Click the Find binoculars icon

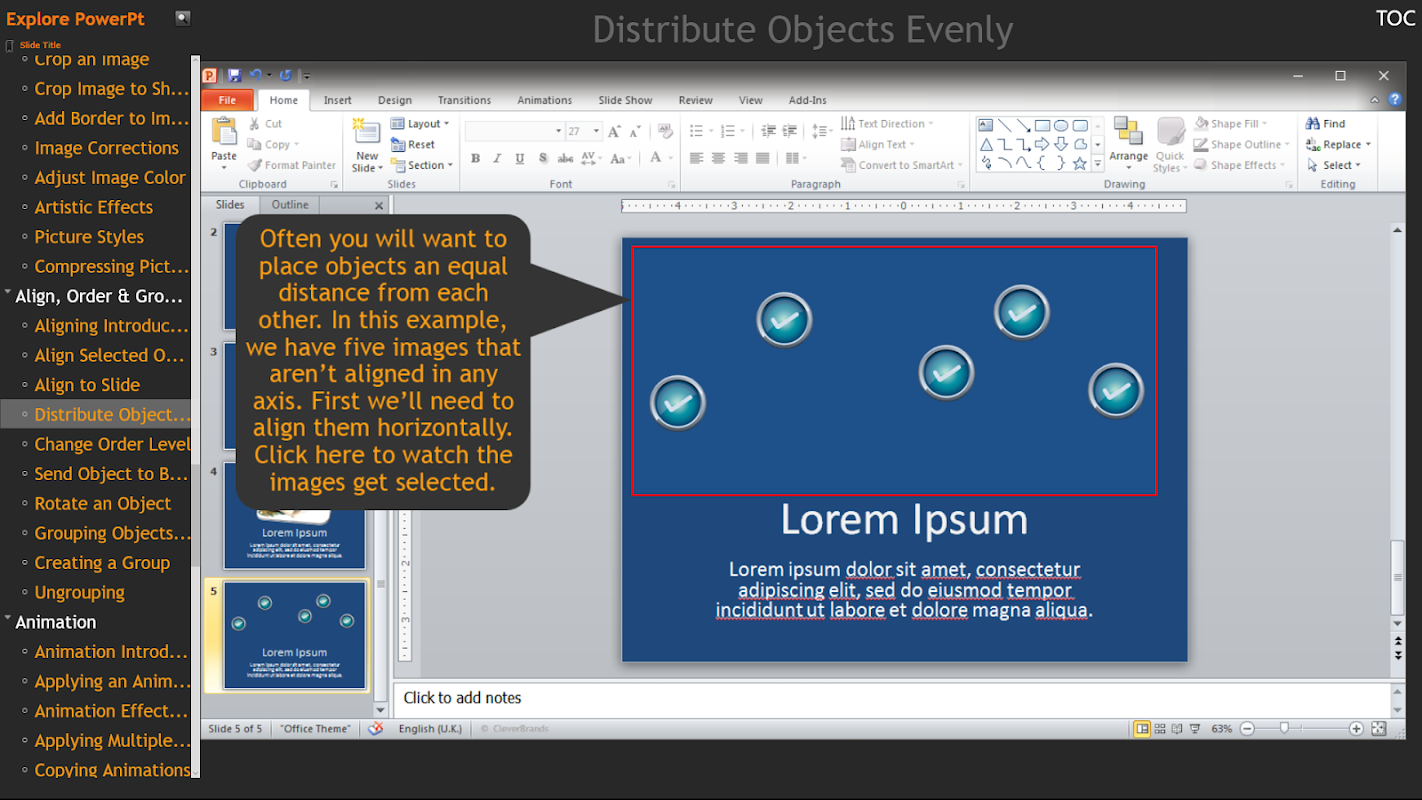pos(1313,124)
